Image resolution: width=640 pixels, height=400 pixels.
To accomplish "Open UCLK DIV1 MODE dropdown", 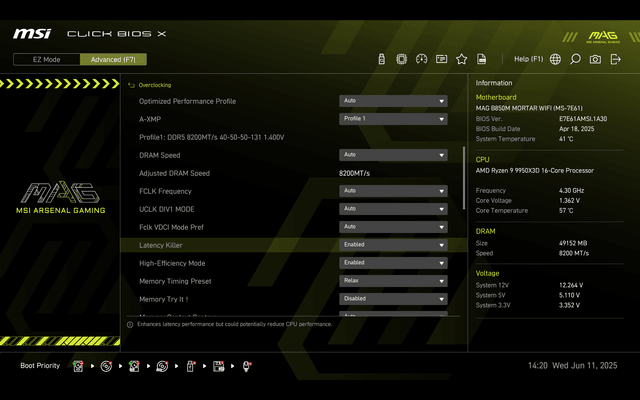I will click(393, 209).
